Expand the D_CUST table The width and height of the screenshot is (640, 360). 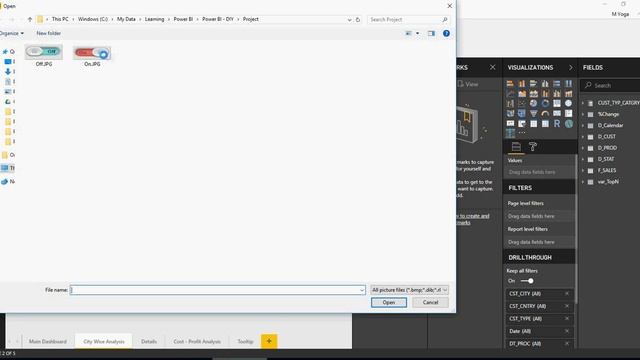tap(583, 137)
